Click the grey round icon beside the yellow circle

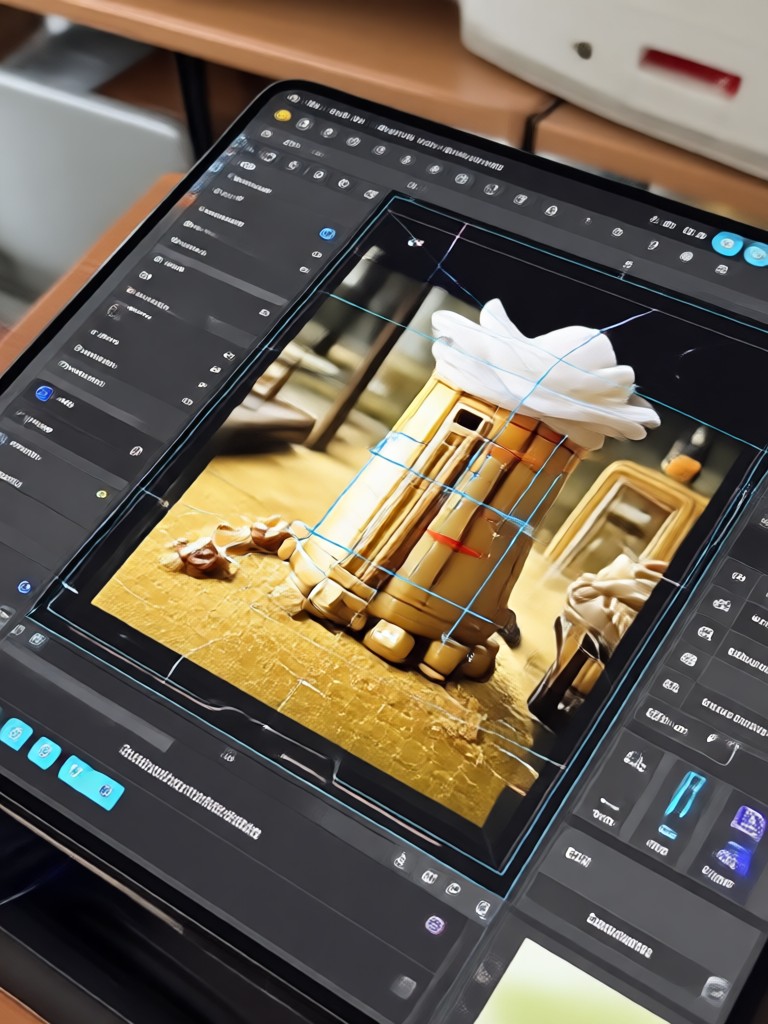(304, 123)
